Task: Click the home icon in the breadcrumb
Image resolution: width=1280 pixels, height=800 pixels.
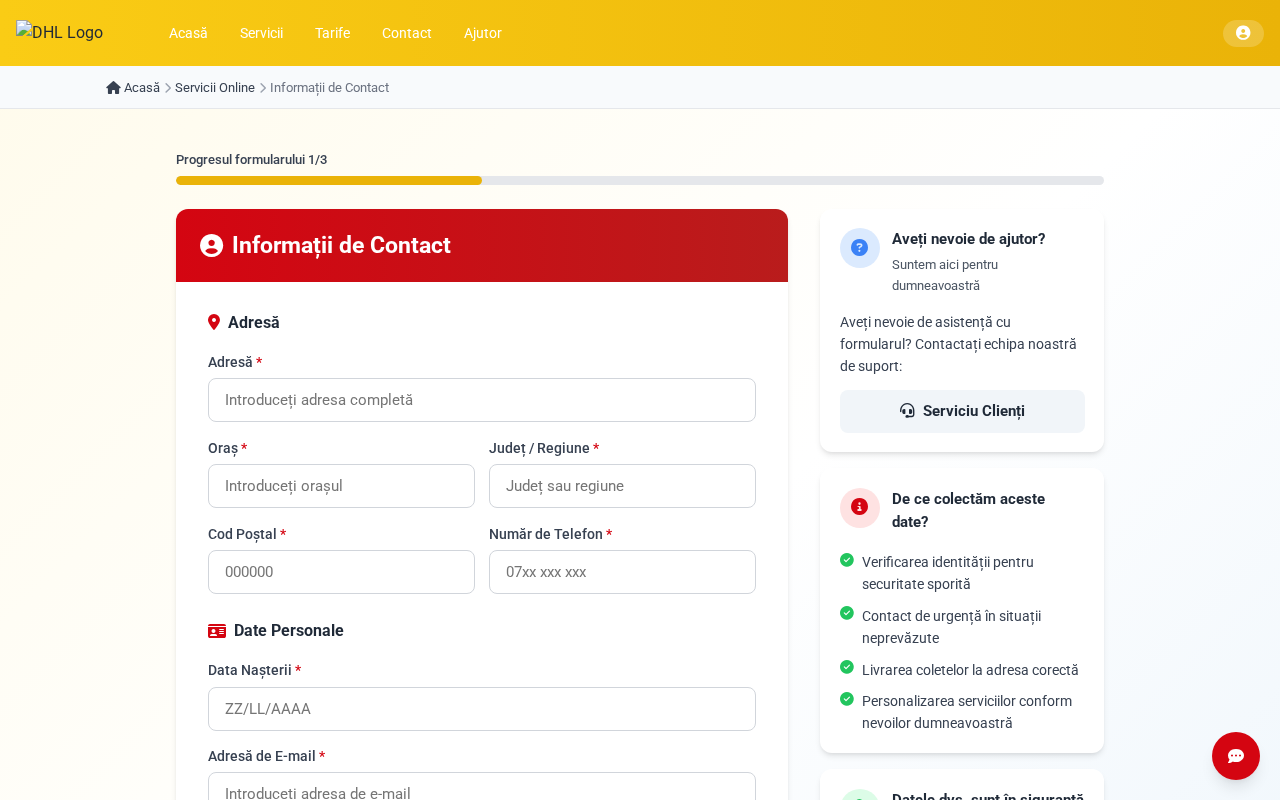Action: point(113,88)
